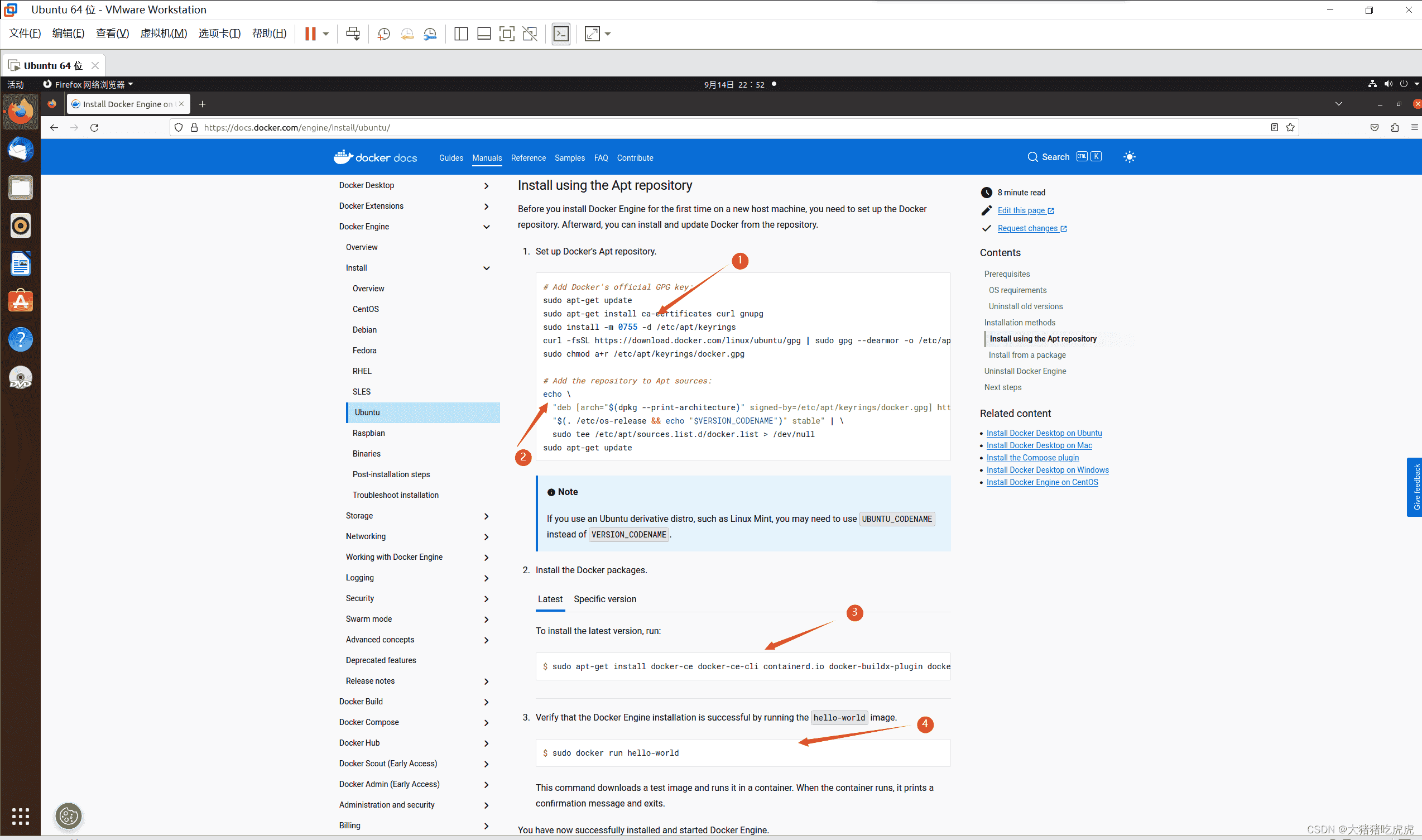Open VMware power options dropdown arrow

326,34
